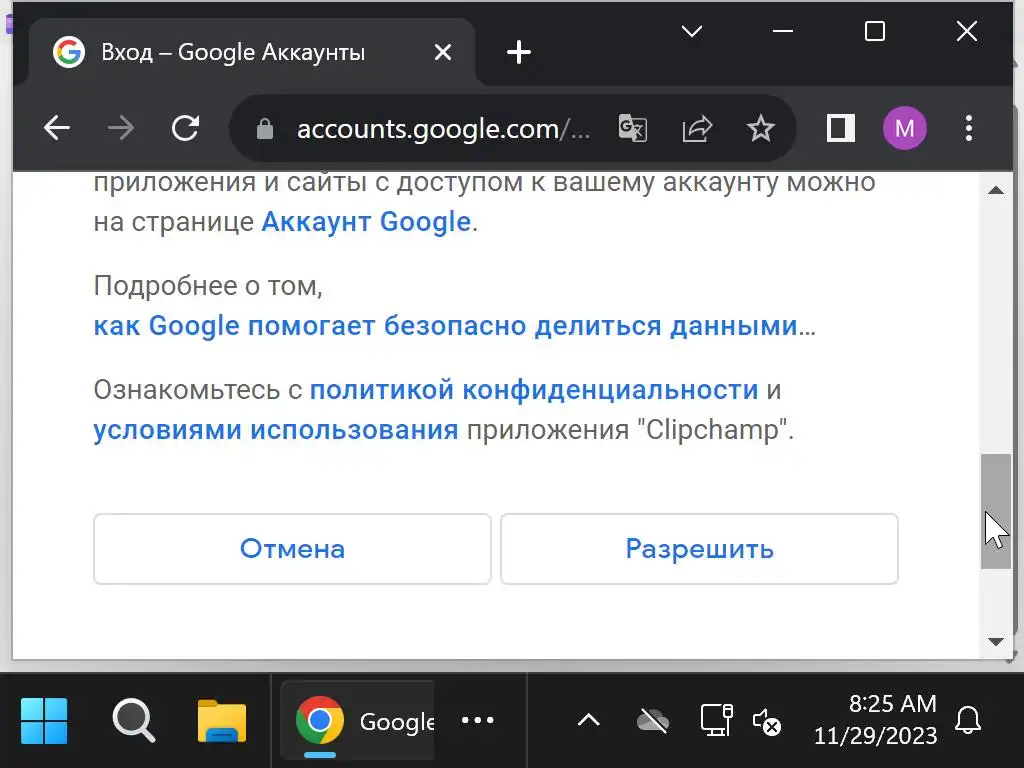Open a new browser tab

point(519,52)
